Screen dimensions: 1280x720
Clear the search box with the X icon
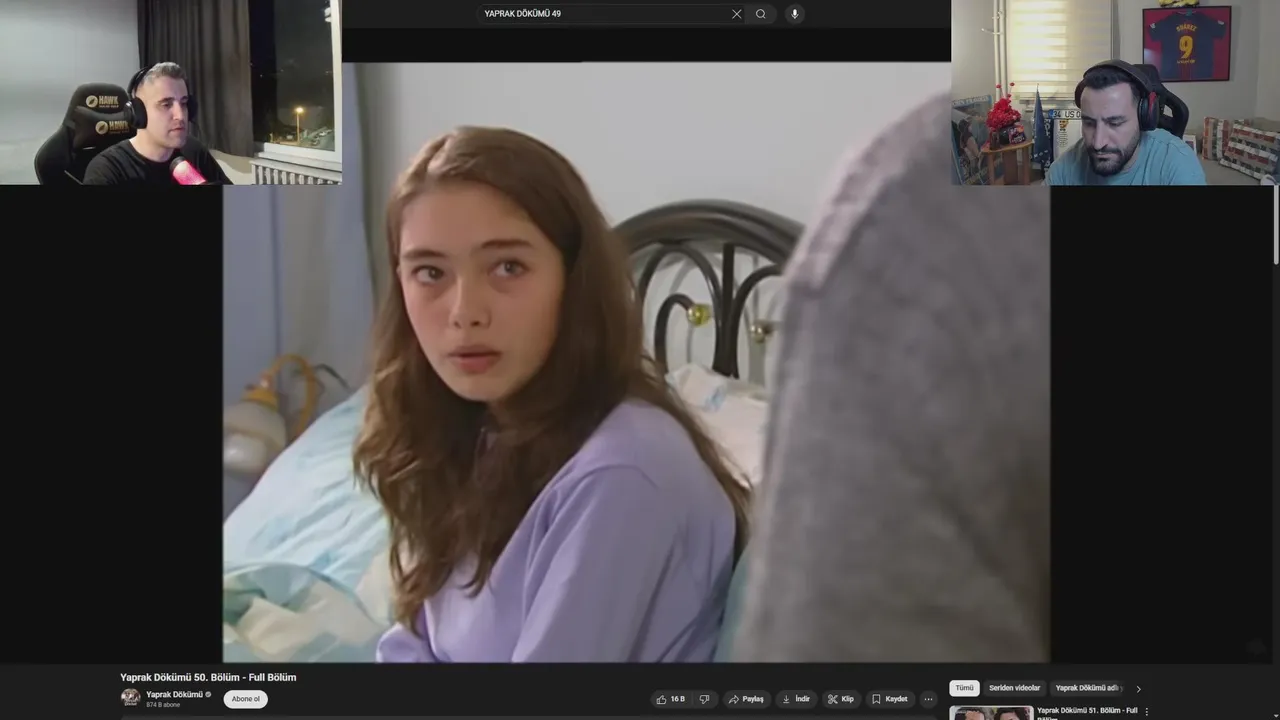coord(737,14)
